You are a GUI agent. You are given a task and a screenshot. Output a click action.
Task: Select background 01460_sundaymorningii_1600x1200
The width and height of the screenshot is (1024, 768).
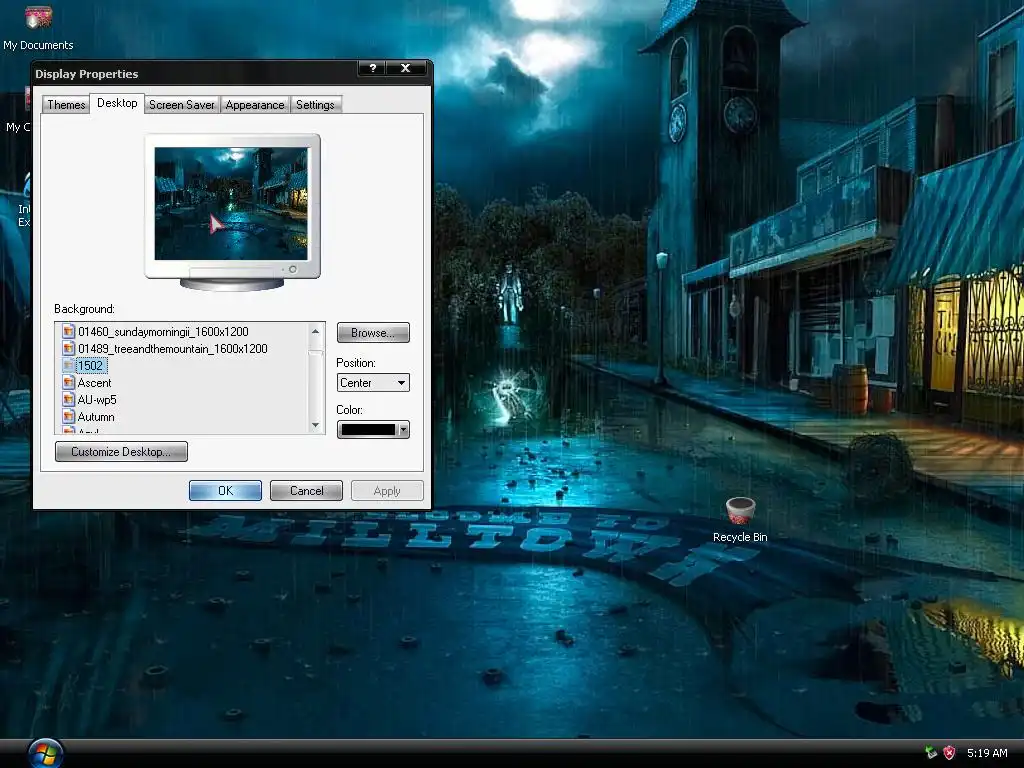(x=163, y=332)
